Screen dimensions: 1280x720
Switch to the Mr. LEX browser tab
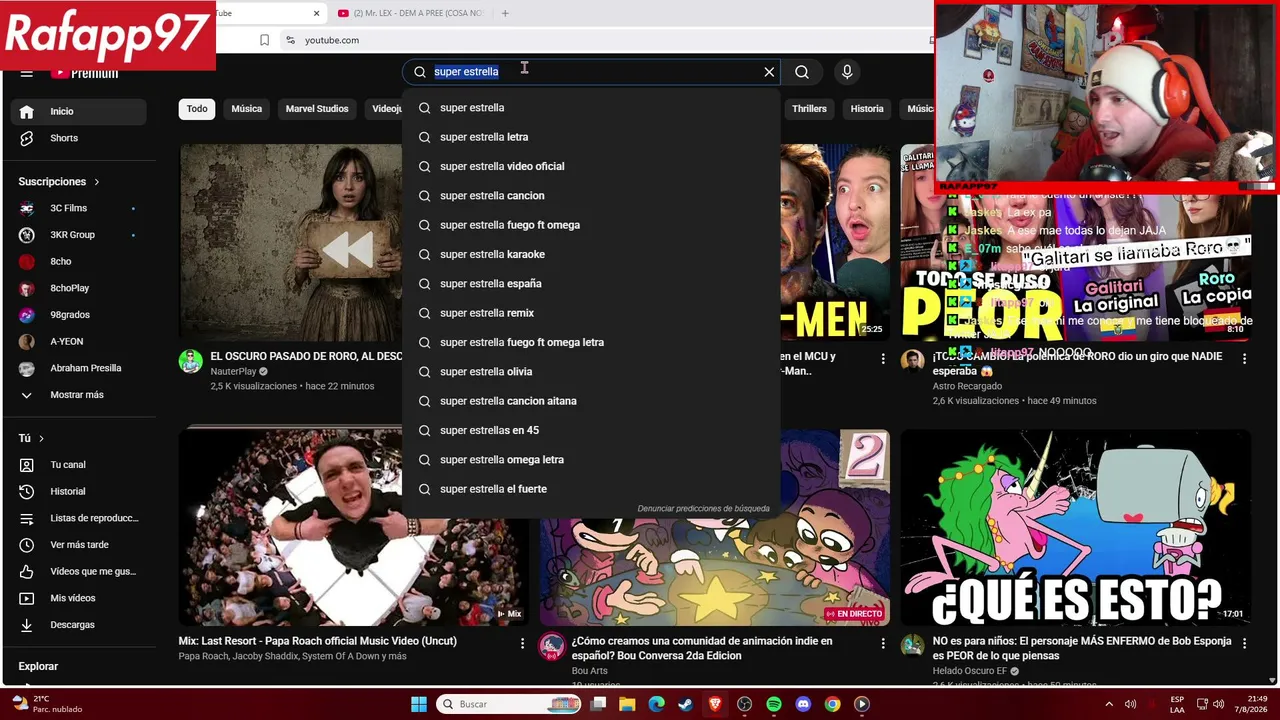coord(410,13)
